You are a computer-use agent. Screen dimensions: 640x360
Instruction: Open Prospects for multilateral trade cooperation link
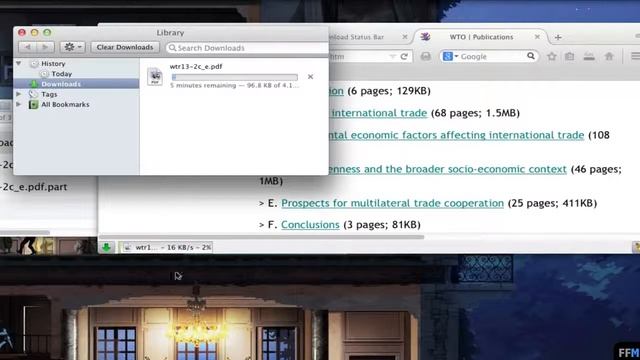[392, 203]
